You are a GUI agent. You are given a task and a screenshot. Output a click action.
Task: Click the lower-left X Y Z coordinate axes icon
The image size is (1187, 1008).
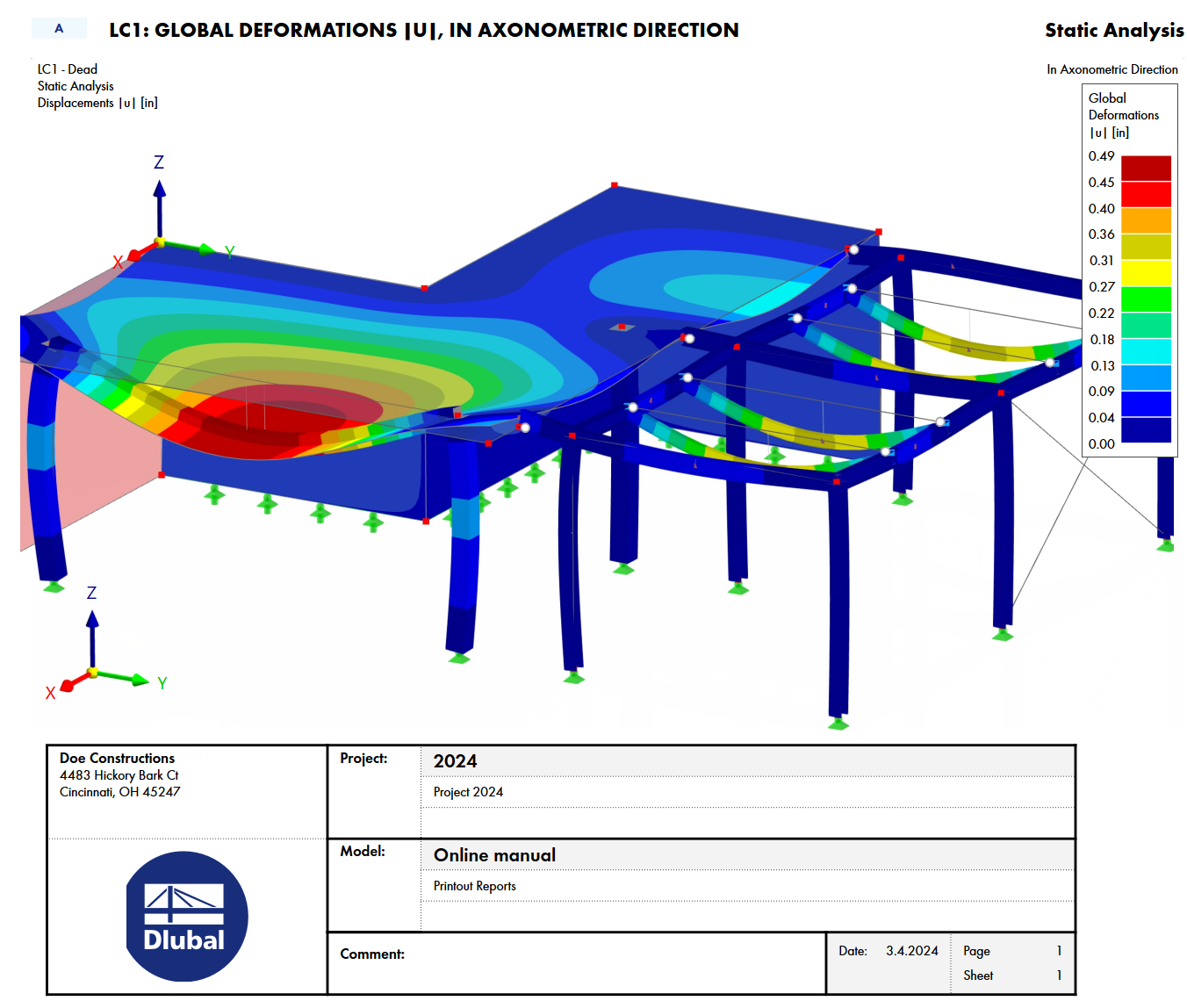click(105, 644)
